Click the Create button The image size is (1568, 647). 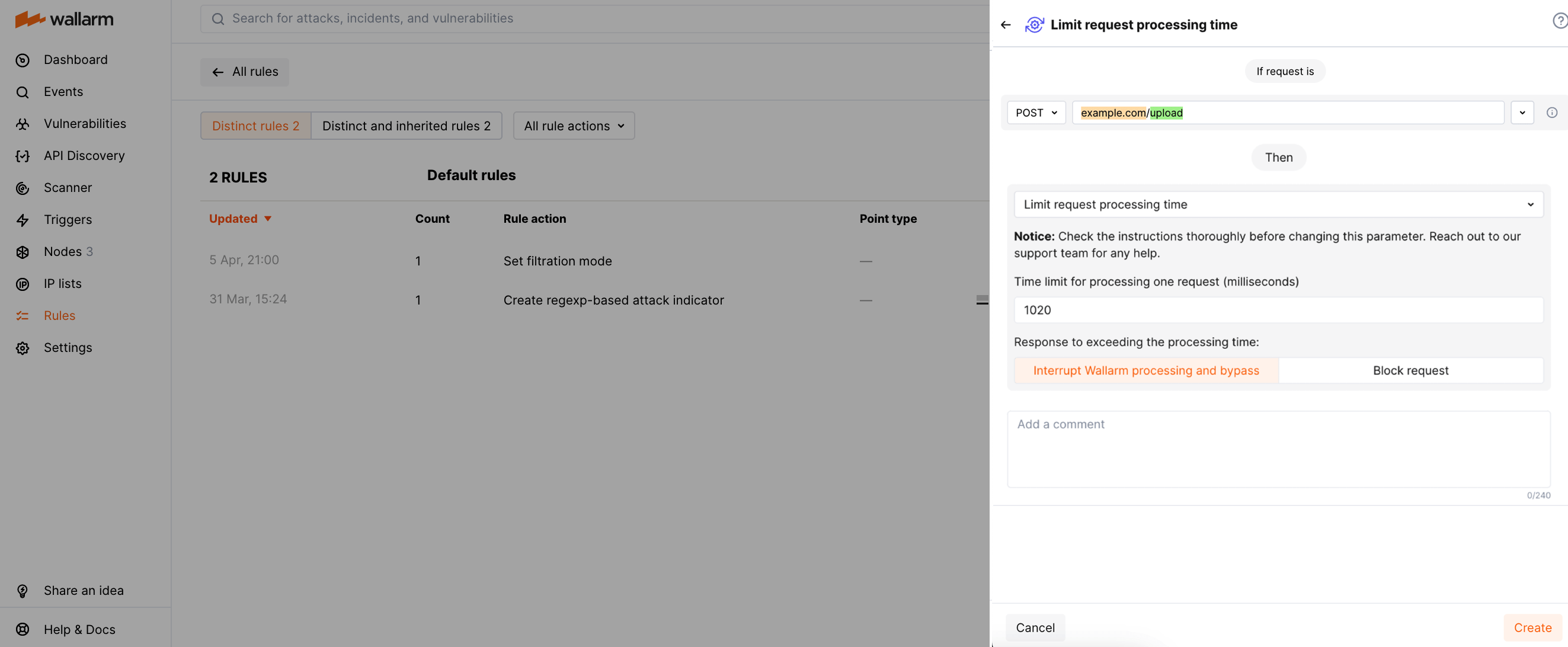click(1532, 627)
